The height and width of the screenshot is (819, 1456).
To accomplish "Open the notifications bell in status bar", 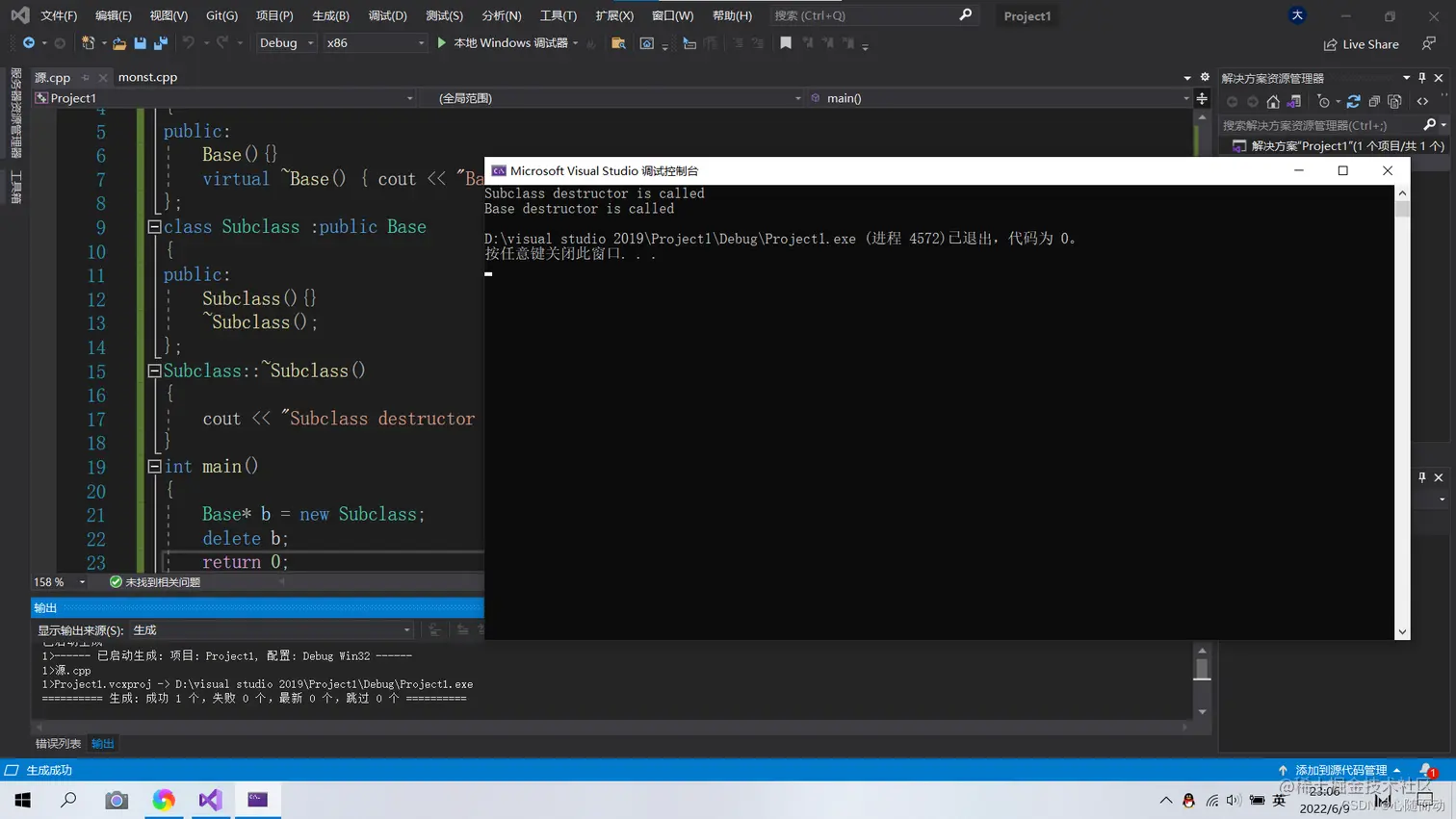I will [x=1427, y=770].
